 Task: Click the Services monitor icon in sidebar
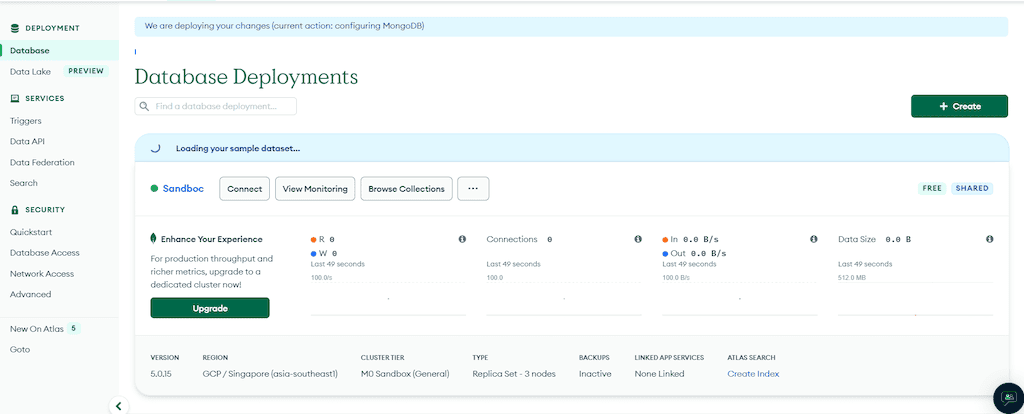pos(15,99)
